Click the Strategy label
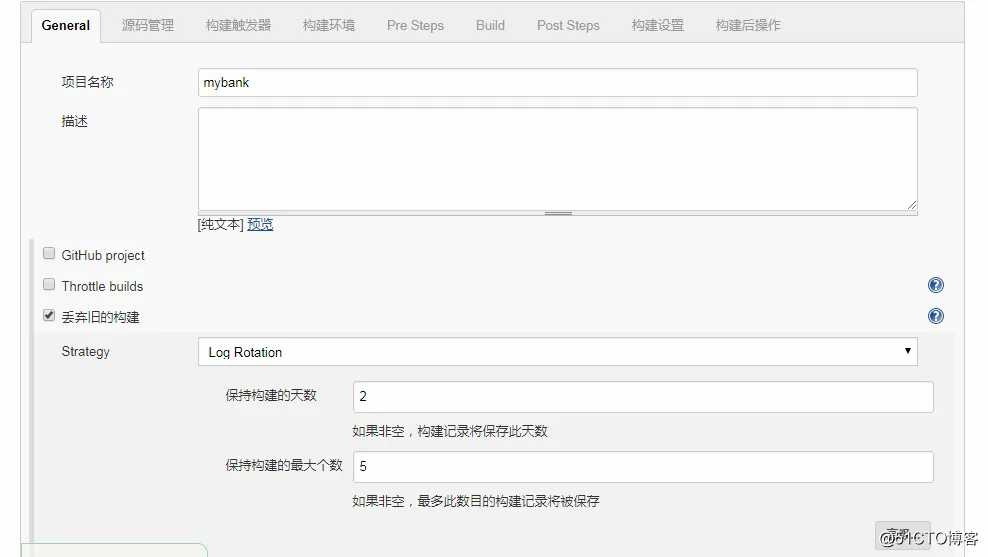This screenshot has height=557, width=988. tap(86, 352)
